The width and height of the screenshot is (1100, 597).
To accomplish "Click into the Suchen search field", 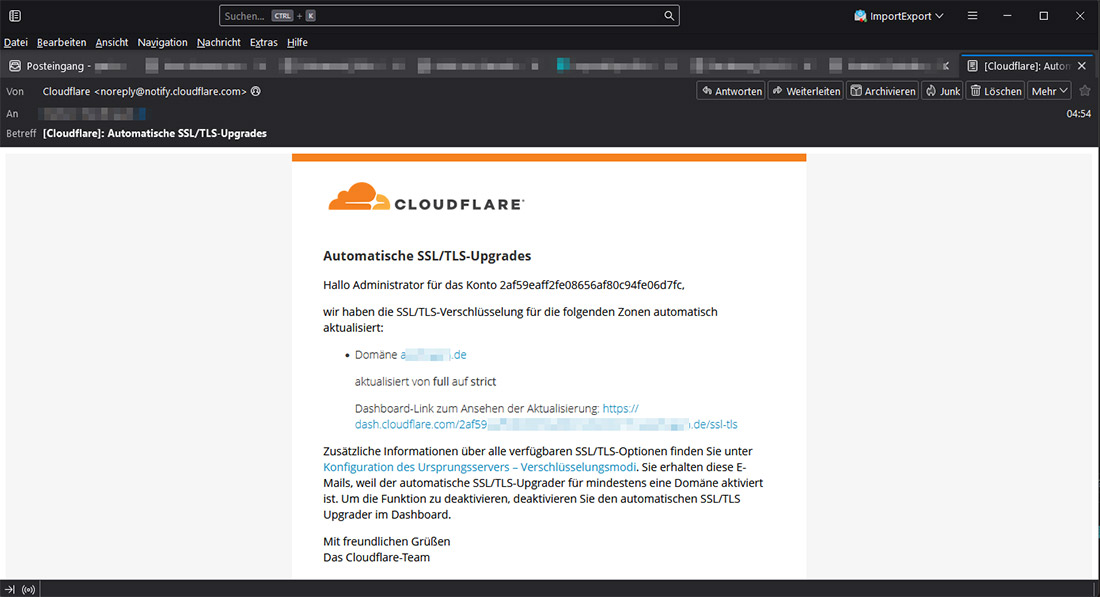I will click(440, 16).
